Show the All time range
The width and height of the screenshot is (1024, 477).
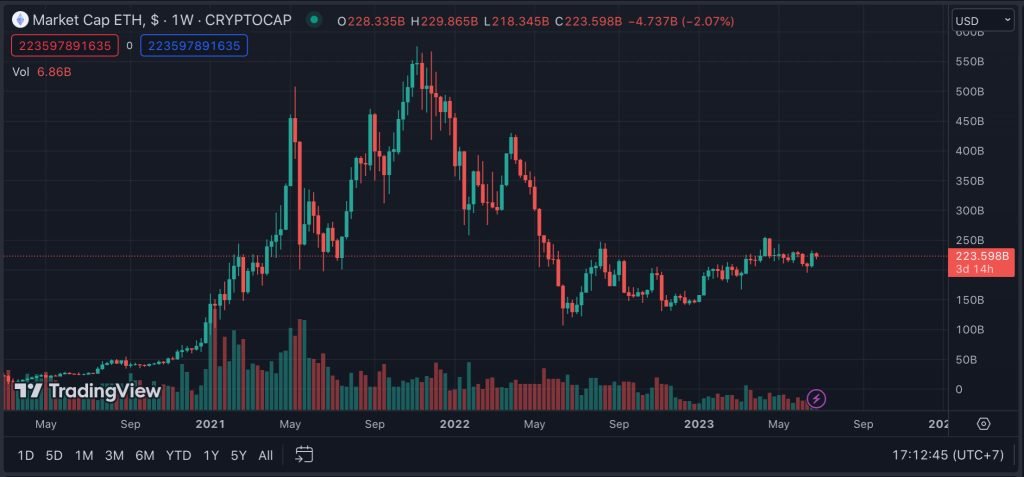click(x=265, y=455)
